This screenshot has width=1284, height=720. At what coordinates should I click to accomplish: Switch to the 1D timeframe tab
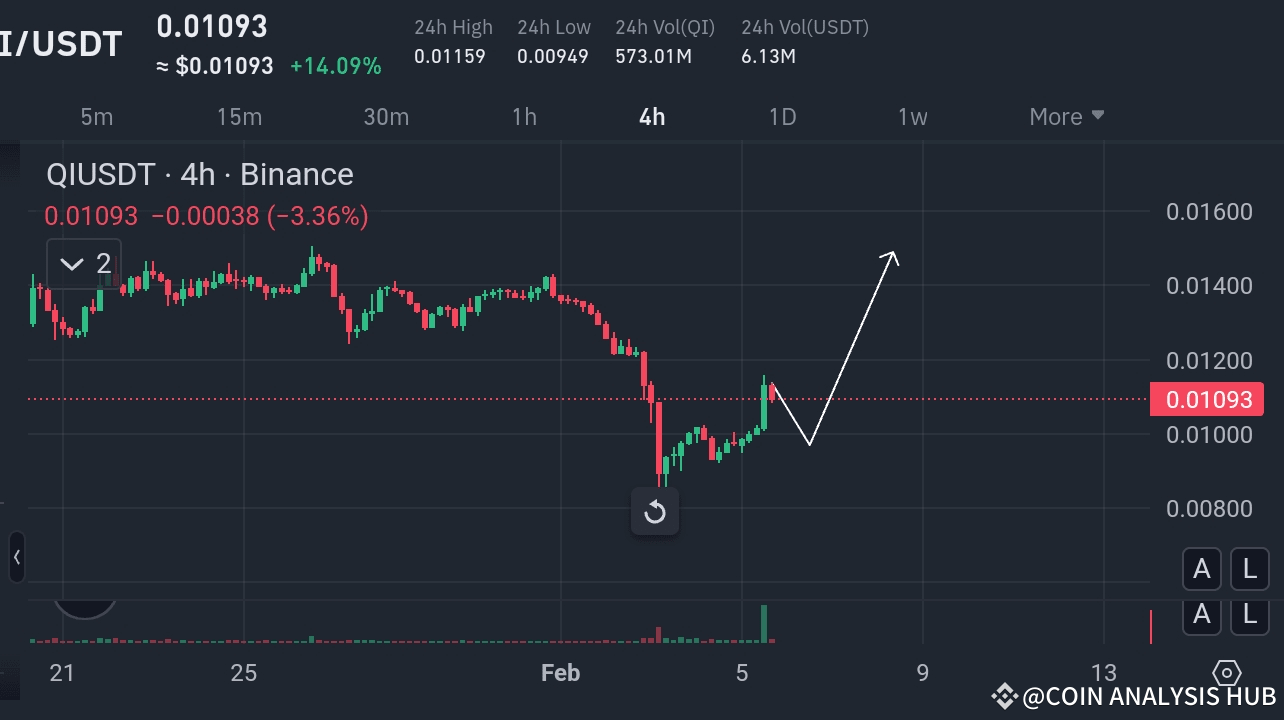click(x=782, y=117)
